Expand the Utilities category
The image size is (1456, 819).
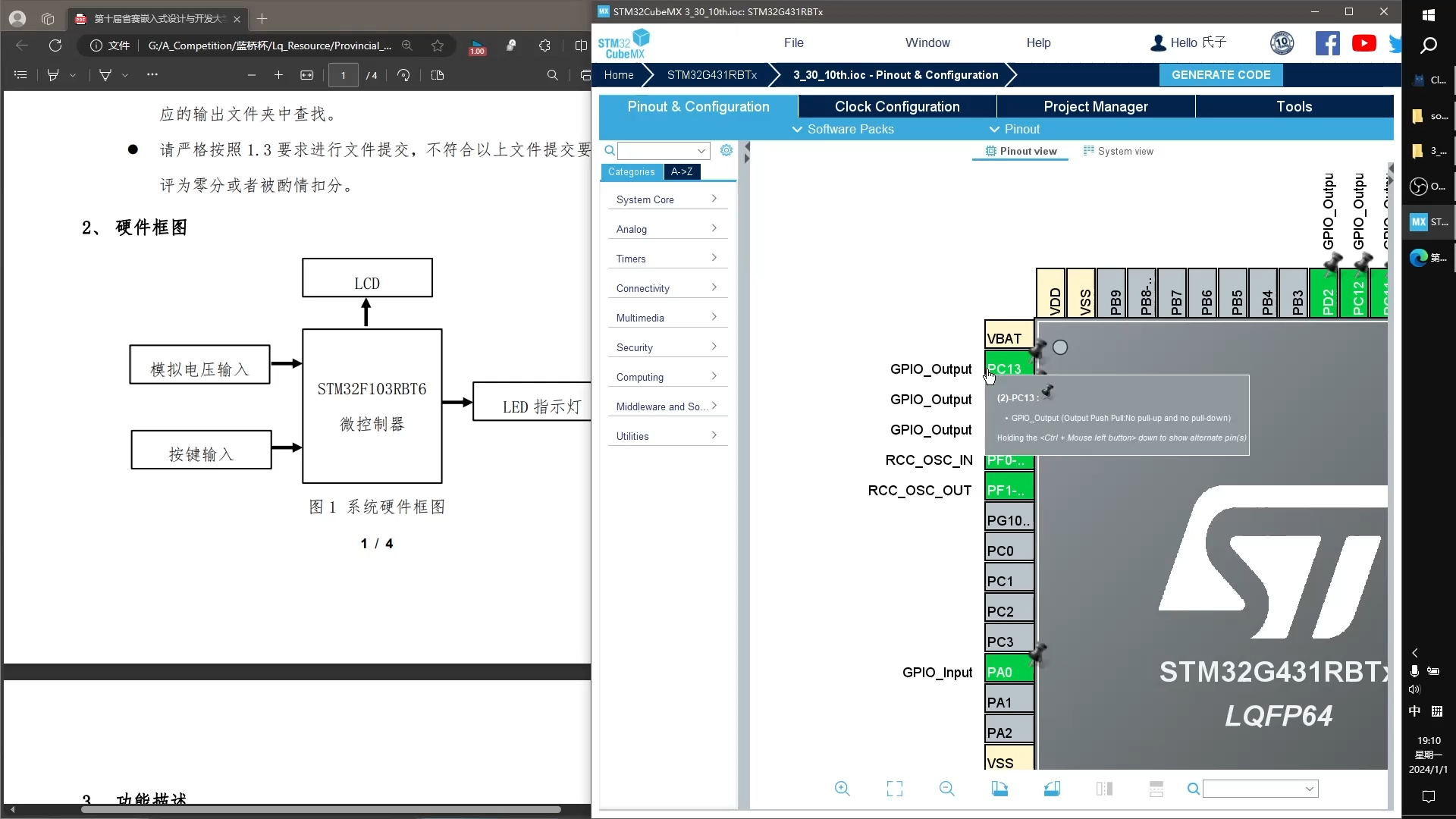pyautogui.click(x=667, y=436)
